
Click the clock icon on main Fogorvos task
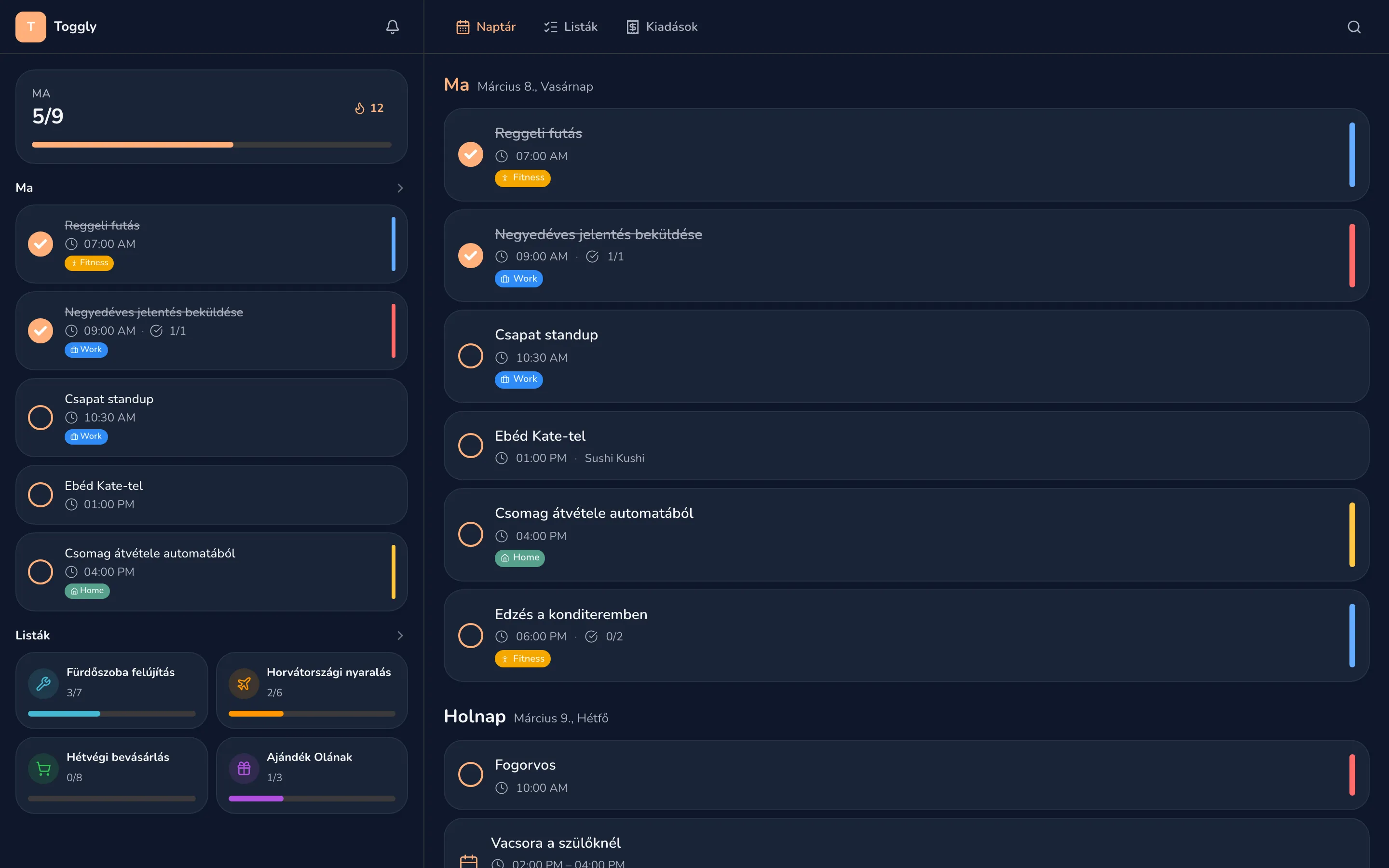(x=502, y=787)
